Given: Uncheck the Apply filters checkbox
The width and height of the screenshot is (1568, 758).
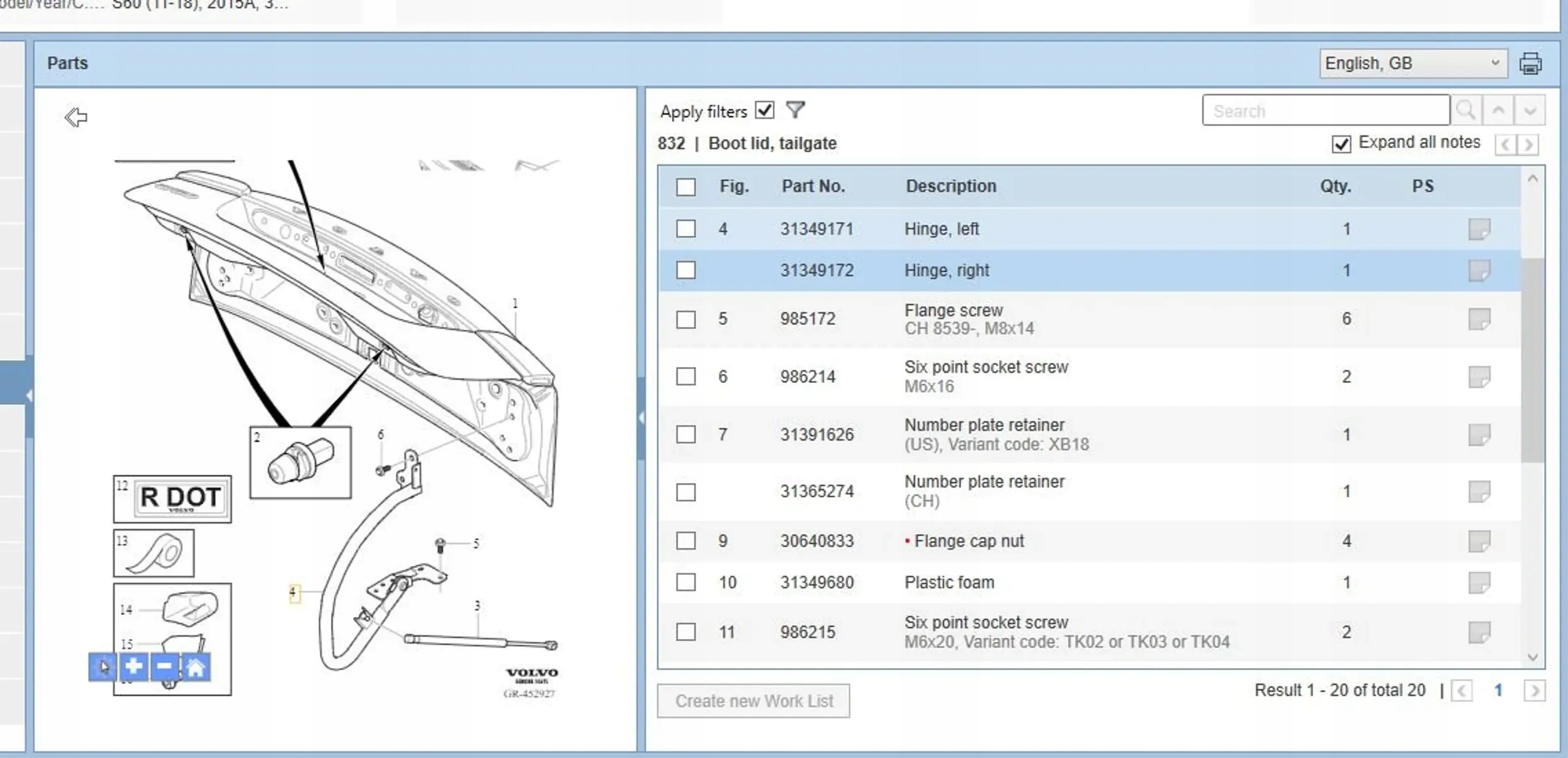Looking at the screenshot, I should (765, 110).
